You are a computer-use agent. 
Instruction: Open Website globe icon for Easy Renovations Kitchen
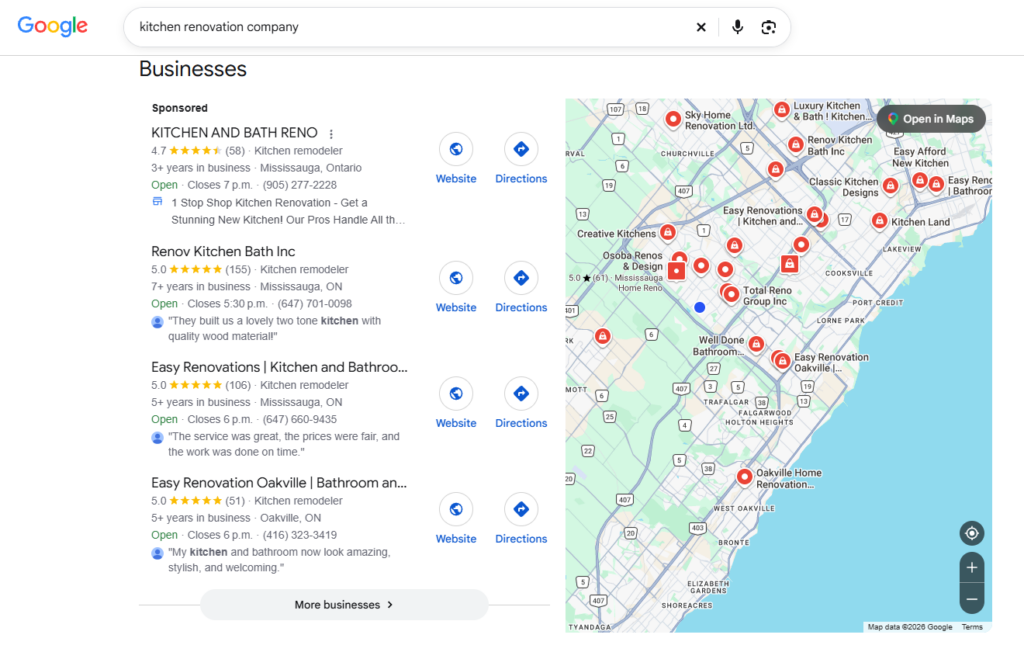click(x=456, y=393)
